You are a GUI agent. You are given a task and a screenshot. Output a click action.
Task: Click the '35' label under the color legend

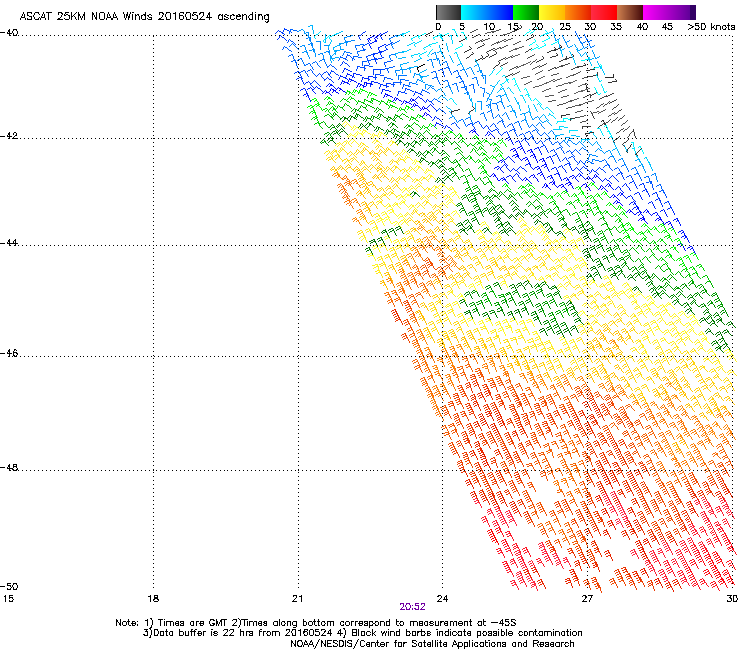(x=616, y=27)
